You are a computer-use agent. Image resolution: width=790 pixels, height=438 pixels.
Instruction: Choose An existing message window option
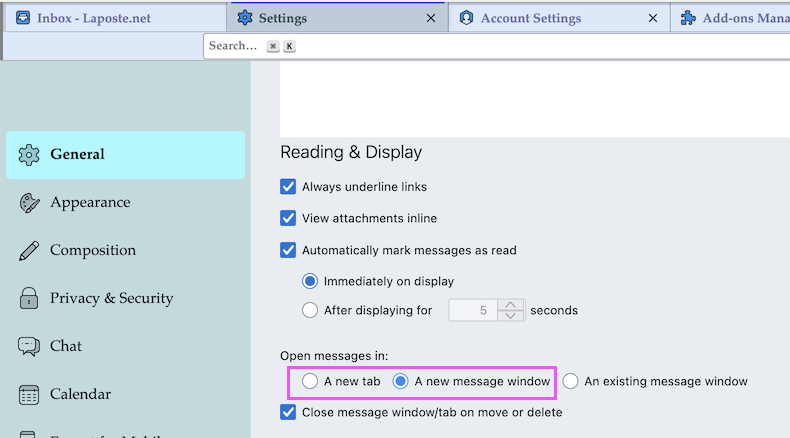tap(570, 381)
